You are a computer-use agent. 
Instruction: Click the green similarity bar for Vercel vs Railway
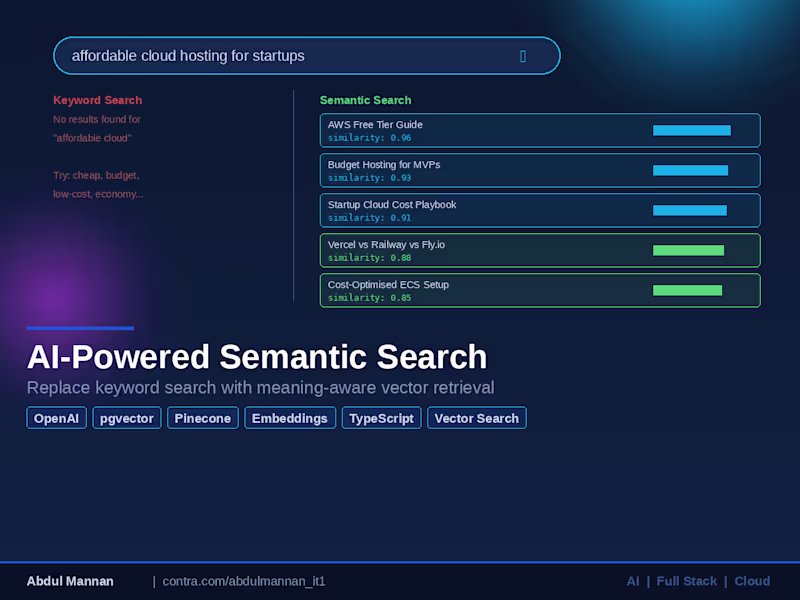coord(688,251)
